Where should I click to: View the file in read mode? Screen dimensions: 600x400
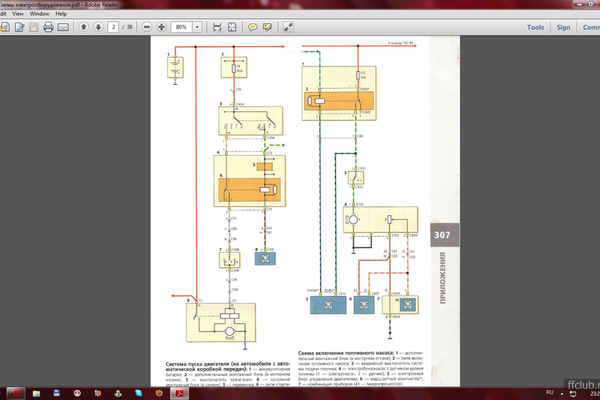coord(288,27)
